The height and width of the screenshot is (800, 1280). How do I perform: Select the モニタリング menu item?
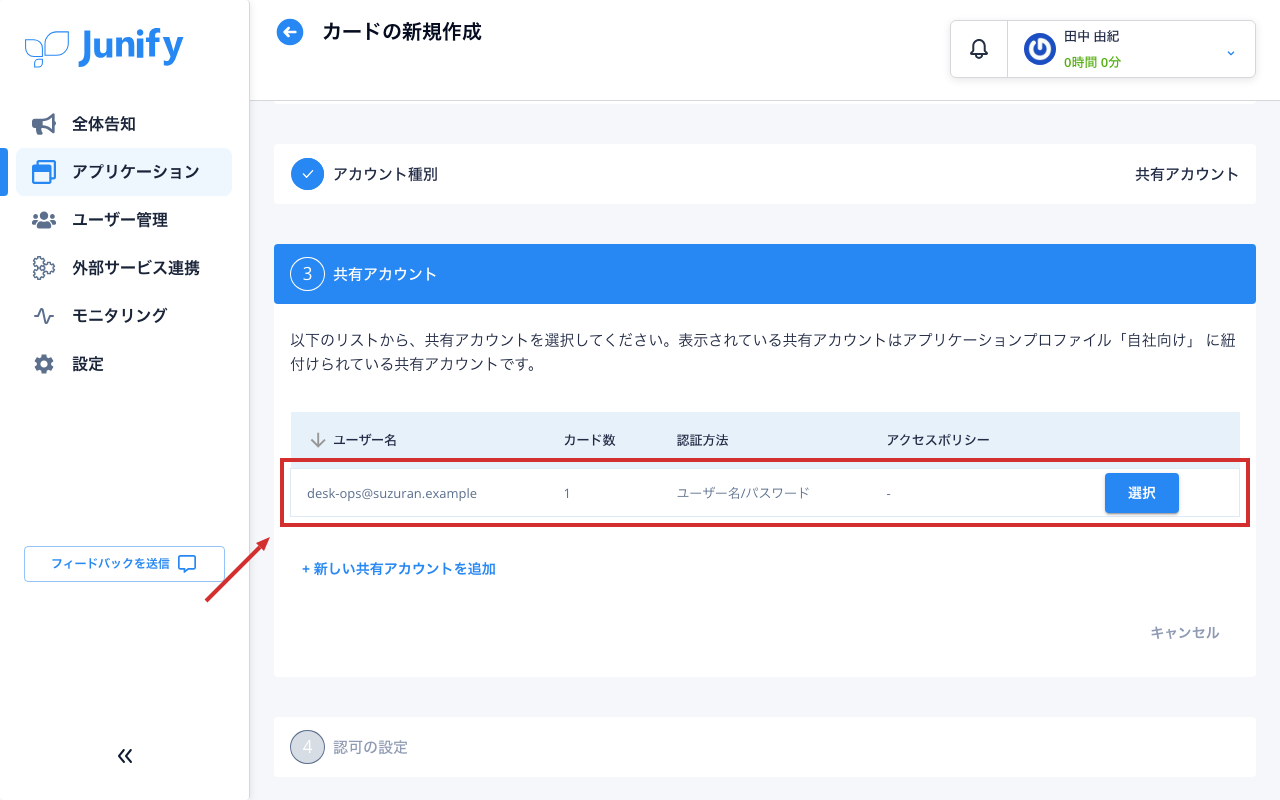point(124,316)
